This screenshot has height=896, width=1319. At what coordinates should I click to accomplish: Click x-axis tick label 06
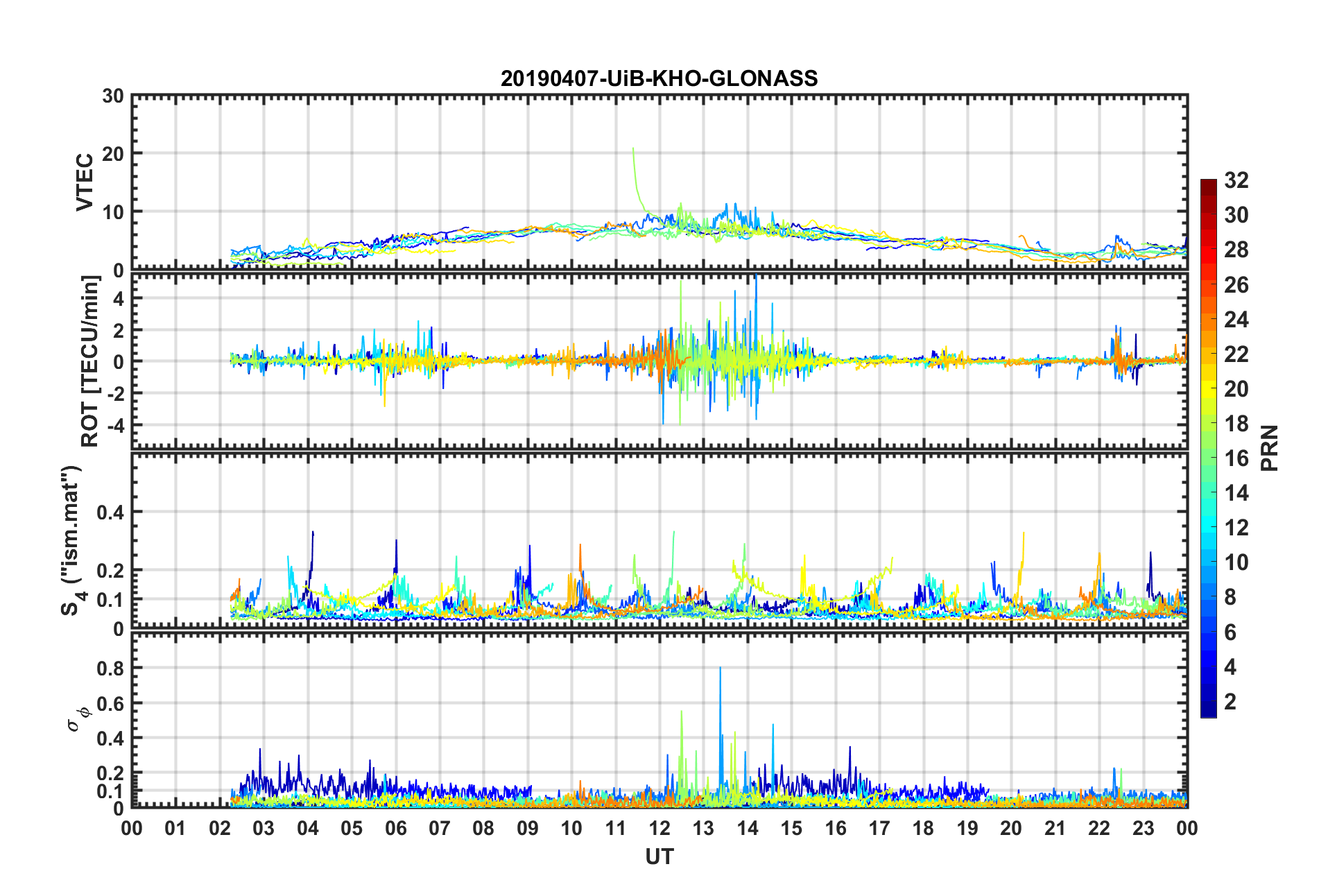395,828
